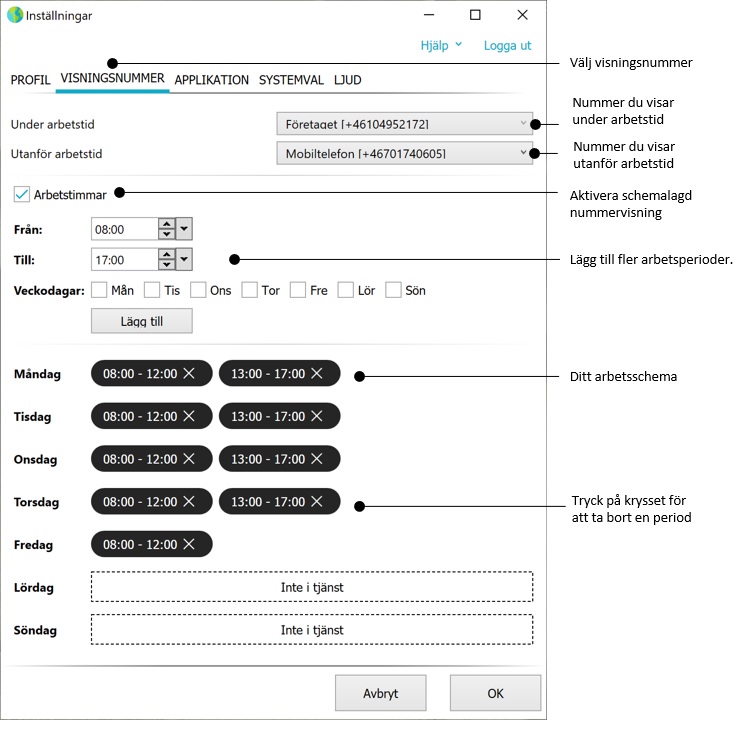Image resolution: width=746 pixels, height=729 pixels.
Task: Check the Fre weekday box
Action: [x=298, y=290]
